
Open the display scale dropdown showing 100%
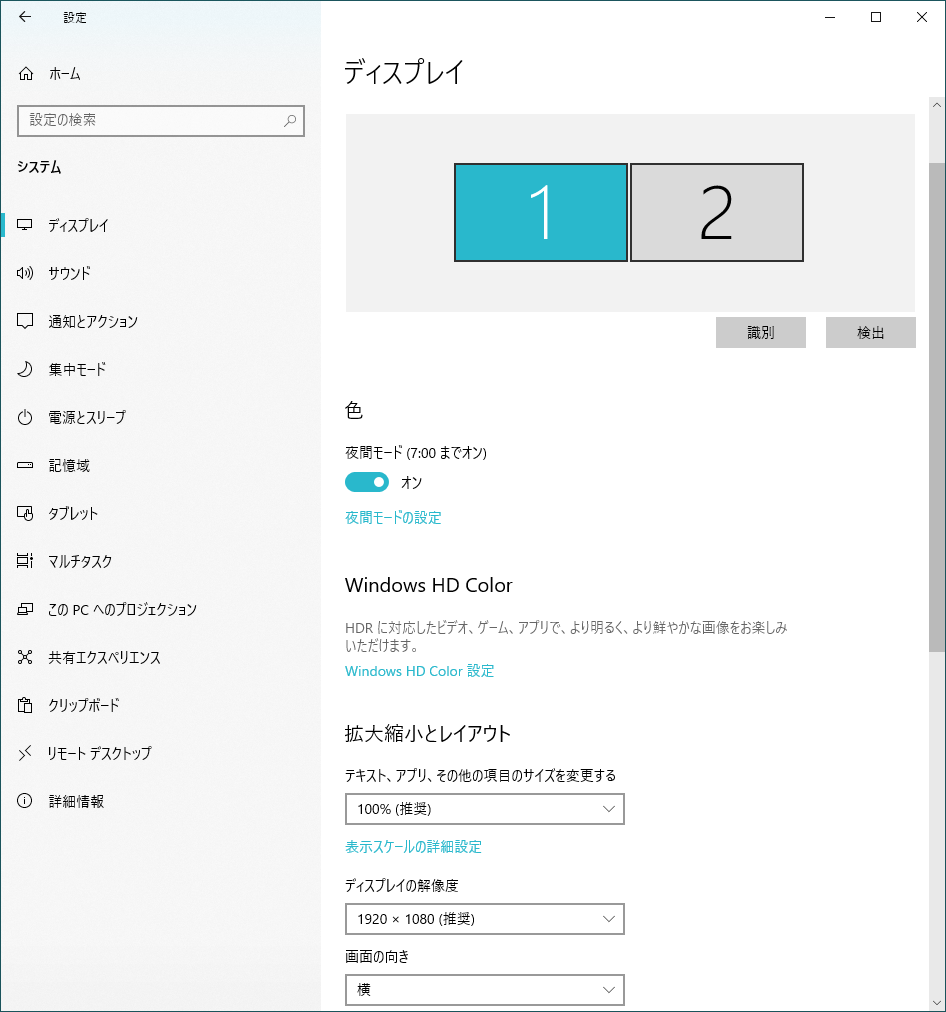484,809
